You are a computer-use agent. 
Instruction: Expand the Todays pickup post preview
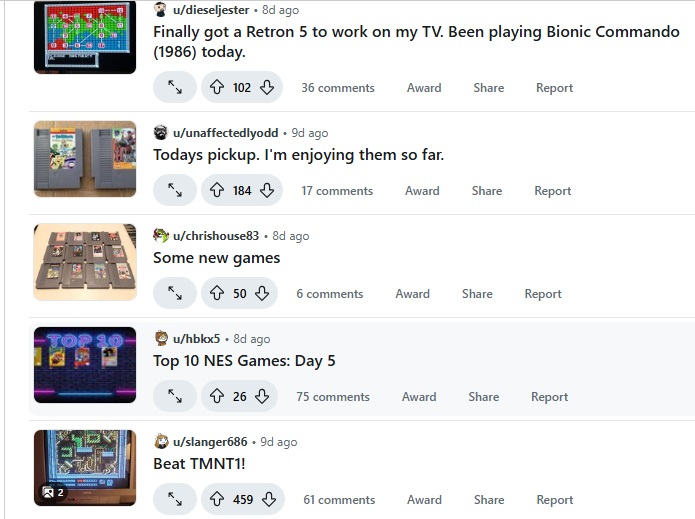pos(175,191)
